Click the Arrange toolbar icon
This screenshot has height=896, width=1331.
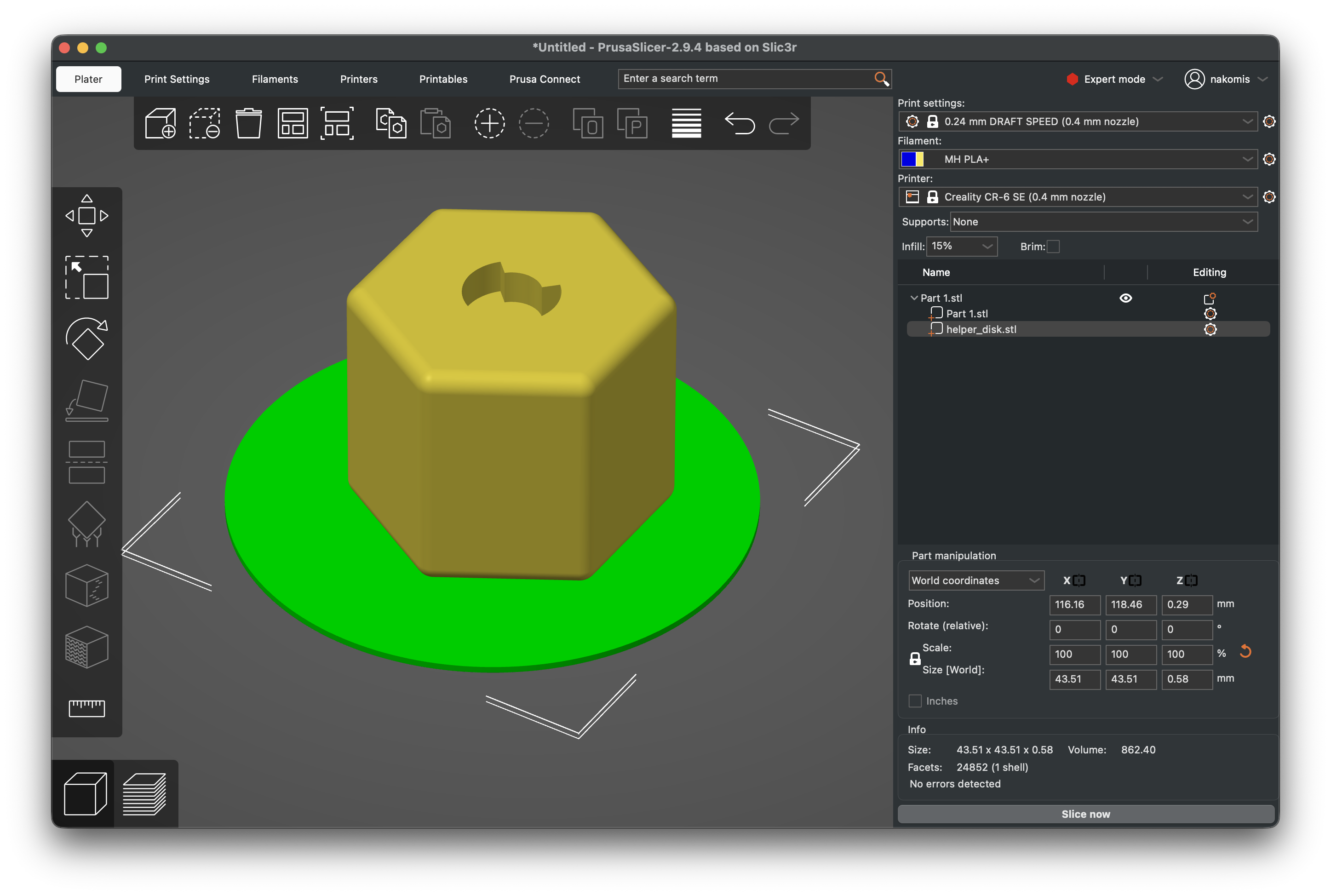293,123
